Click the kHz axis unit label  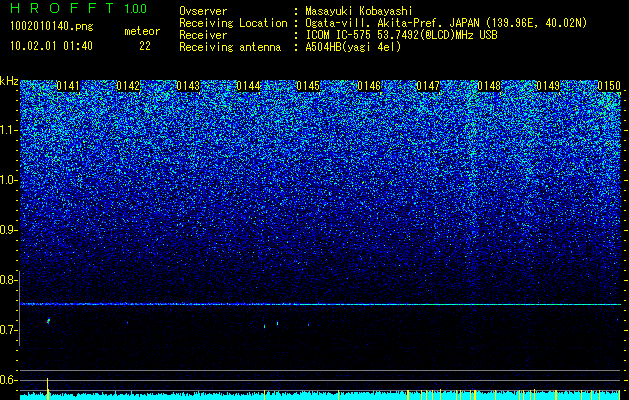click(9, 81)
